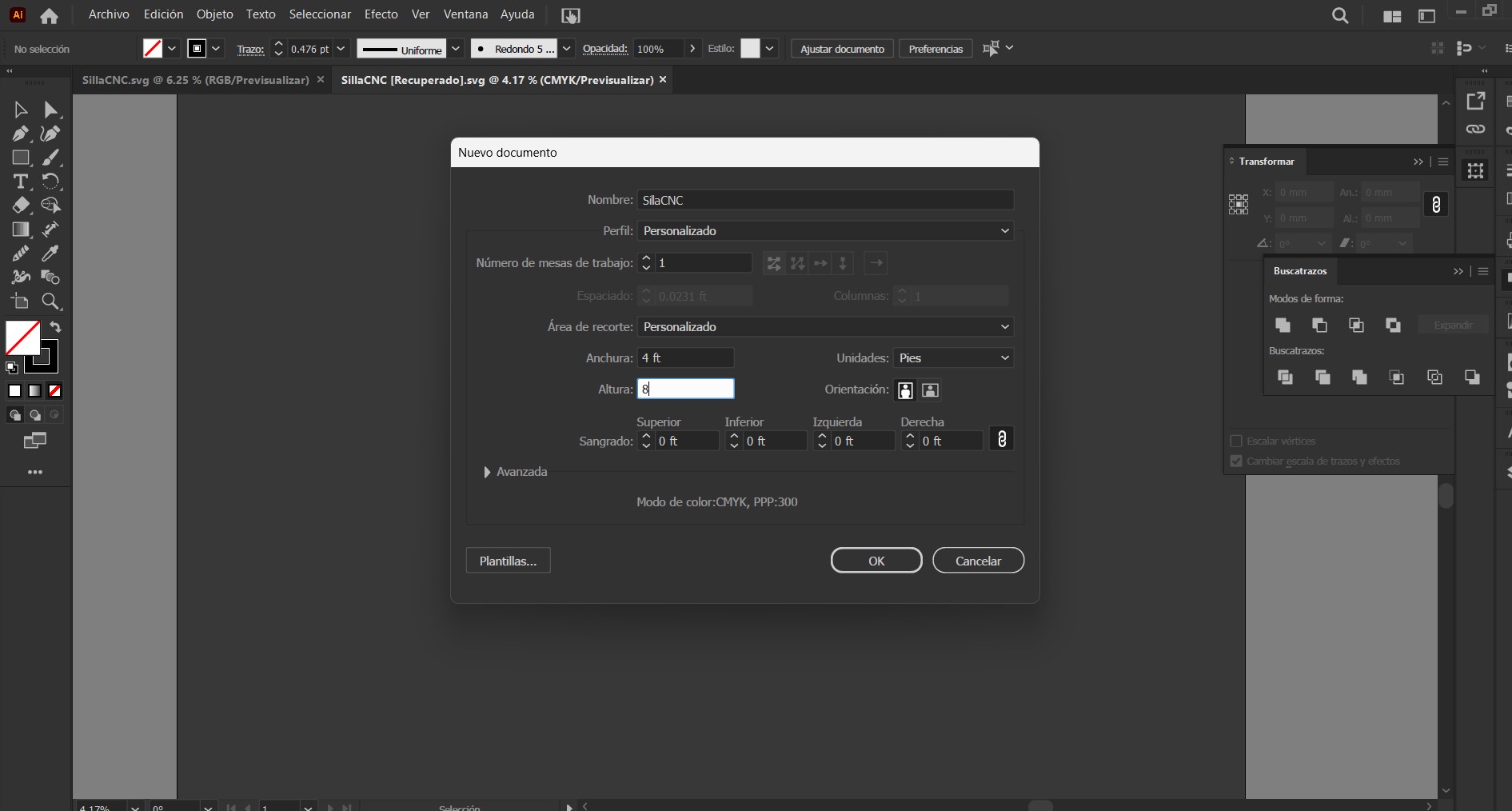Select landscape orientation for the new document
The height and width of the screenshot is (811, 1512).
click(929, 390)
